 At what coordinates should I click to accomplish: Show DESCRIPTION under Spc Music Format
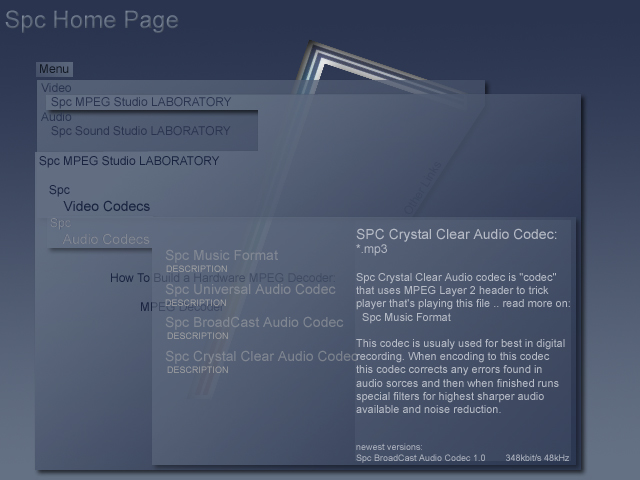click(x=197, y=269)
